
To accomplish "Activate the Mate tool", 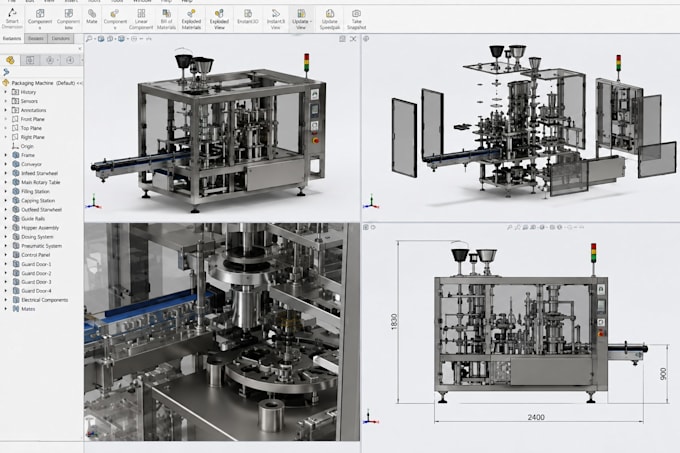I will click(x=92, y=16).
